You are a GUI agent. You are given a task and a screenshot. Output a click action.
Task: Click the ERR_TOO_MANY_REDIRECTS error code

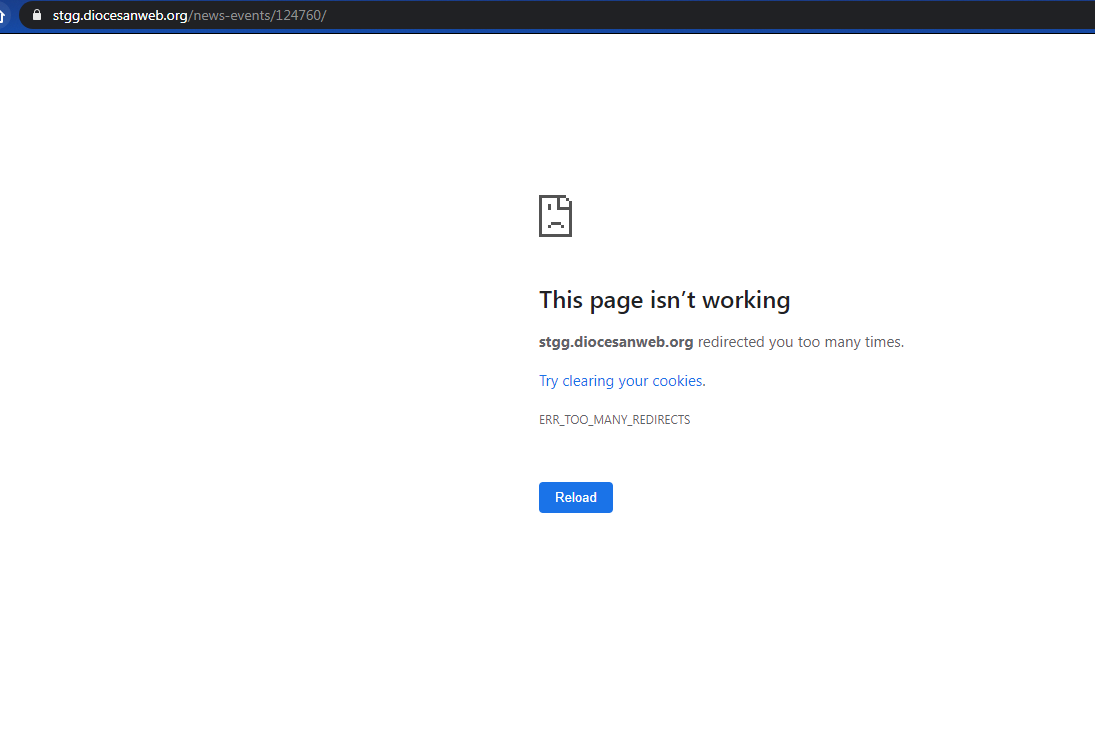614,420
